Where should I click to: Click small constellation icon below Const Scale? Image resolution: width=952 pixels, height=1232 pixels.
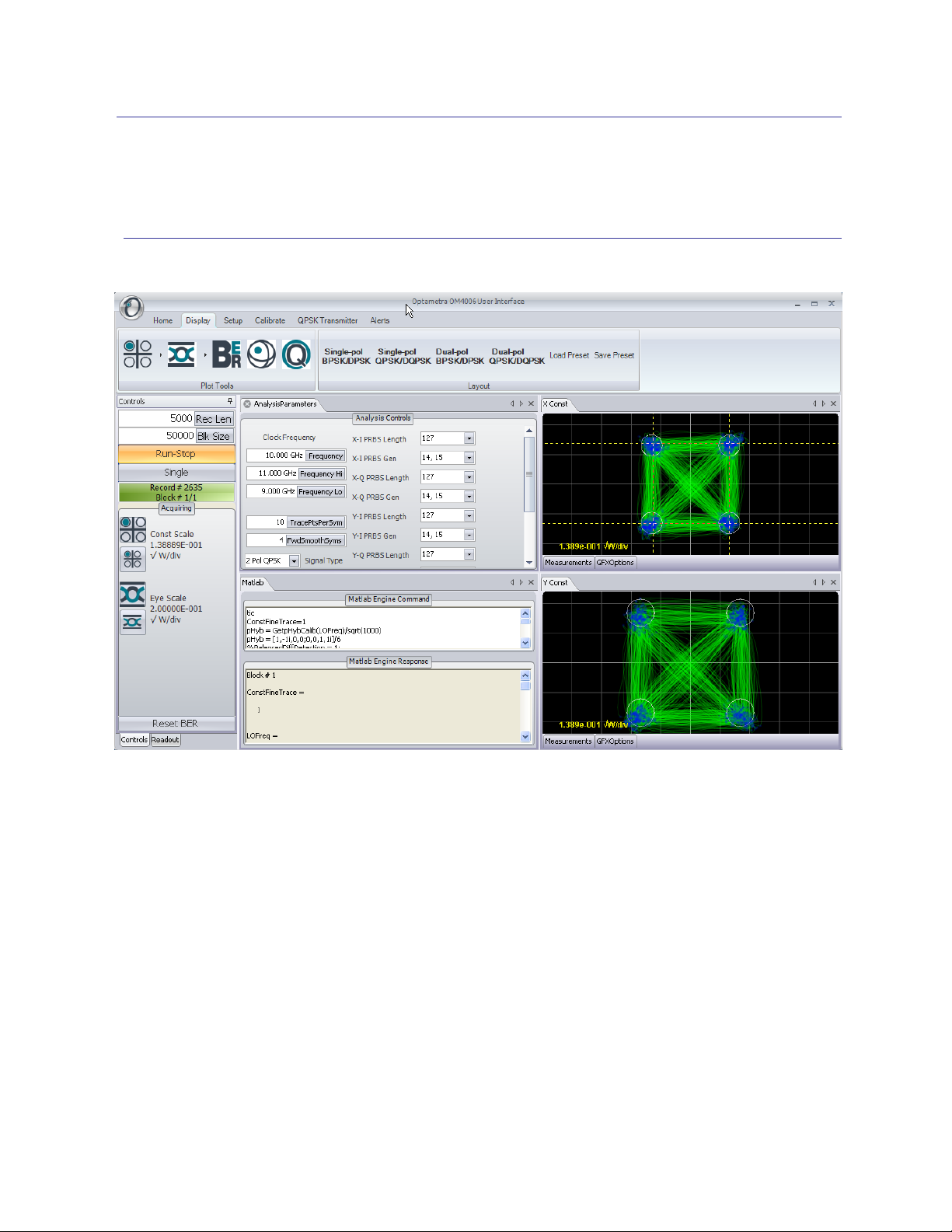click(x=133, y=559)
